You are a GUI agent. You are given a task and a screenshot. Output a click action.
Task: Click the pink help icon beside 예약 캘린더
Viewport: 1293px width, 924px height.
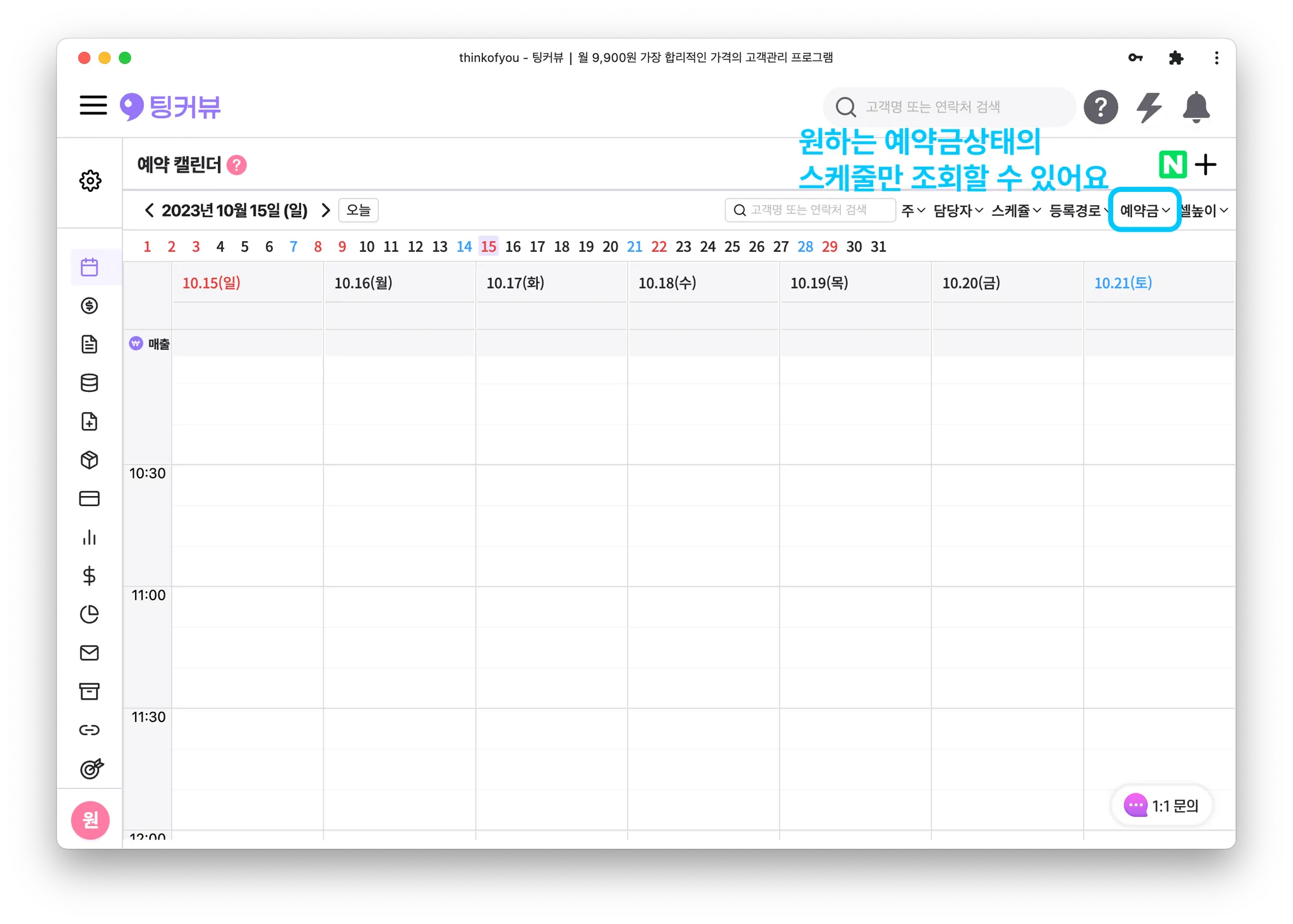237,165
